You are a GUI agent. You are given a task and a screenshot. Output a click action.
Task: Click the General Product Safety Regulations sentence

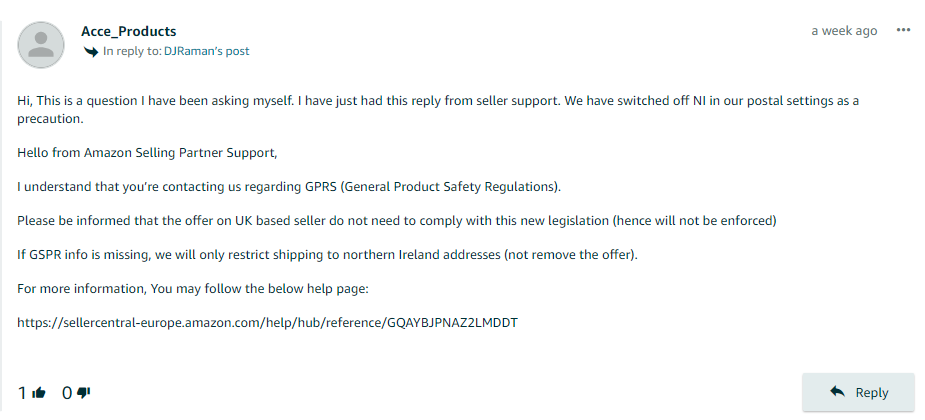point(289,187)
